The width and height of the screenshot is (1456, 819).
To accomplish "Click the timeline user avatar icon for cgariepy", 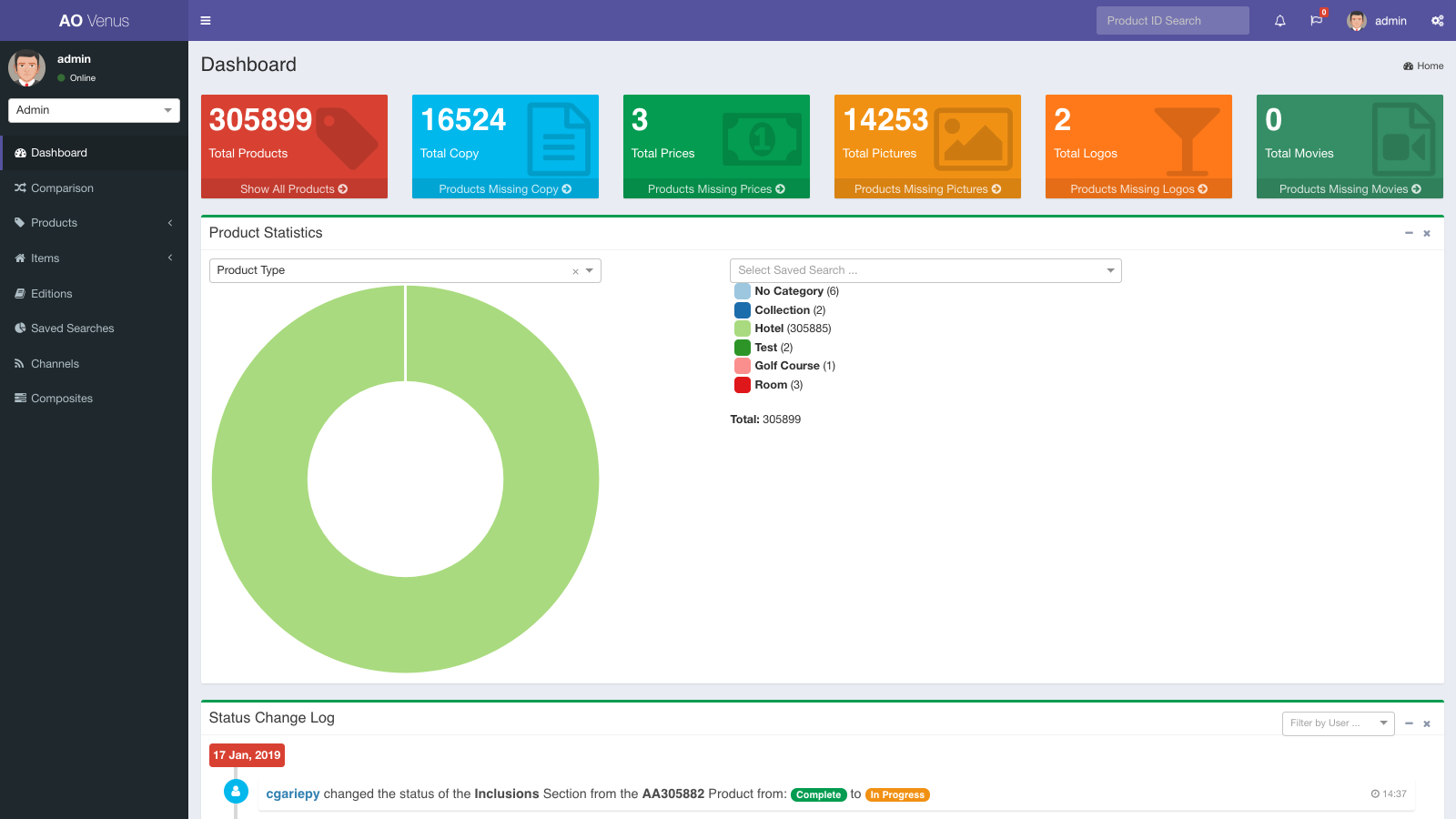I will point(236,792).
